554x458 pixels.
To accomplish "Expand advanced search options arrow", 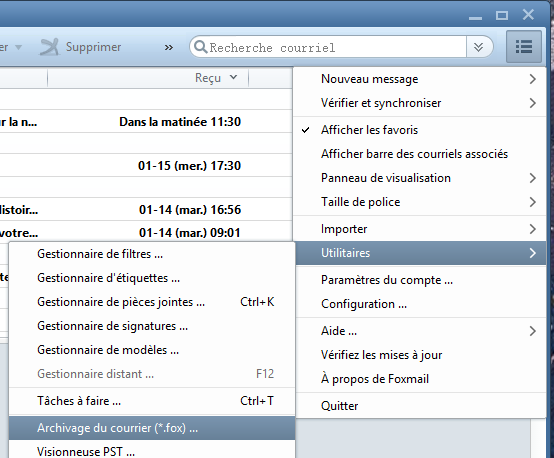I will click(x=478, y=47).
